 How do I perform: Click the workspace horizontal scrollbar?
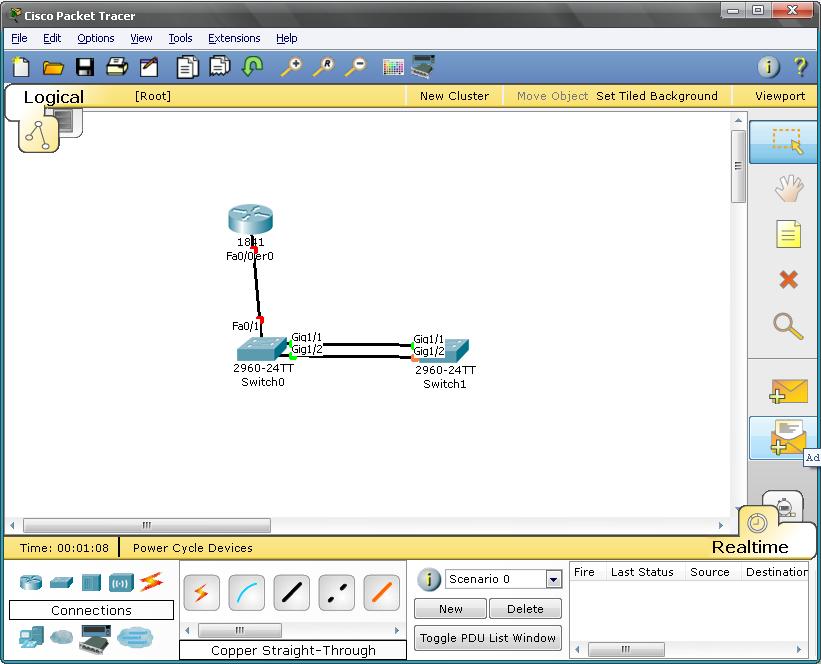(x=147, y=525)
